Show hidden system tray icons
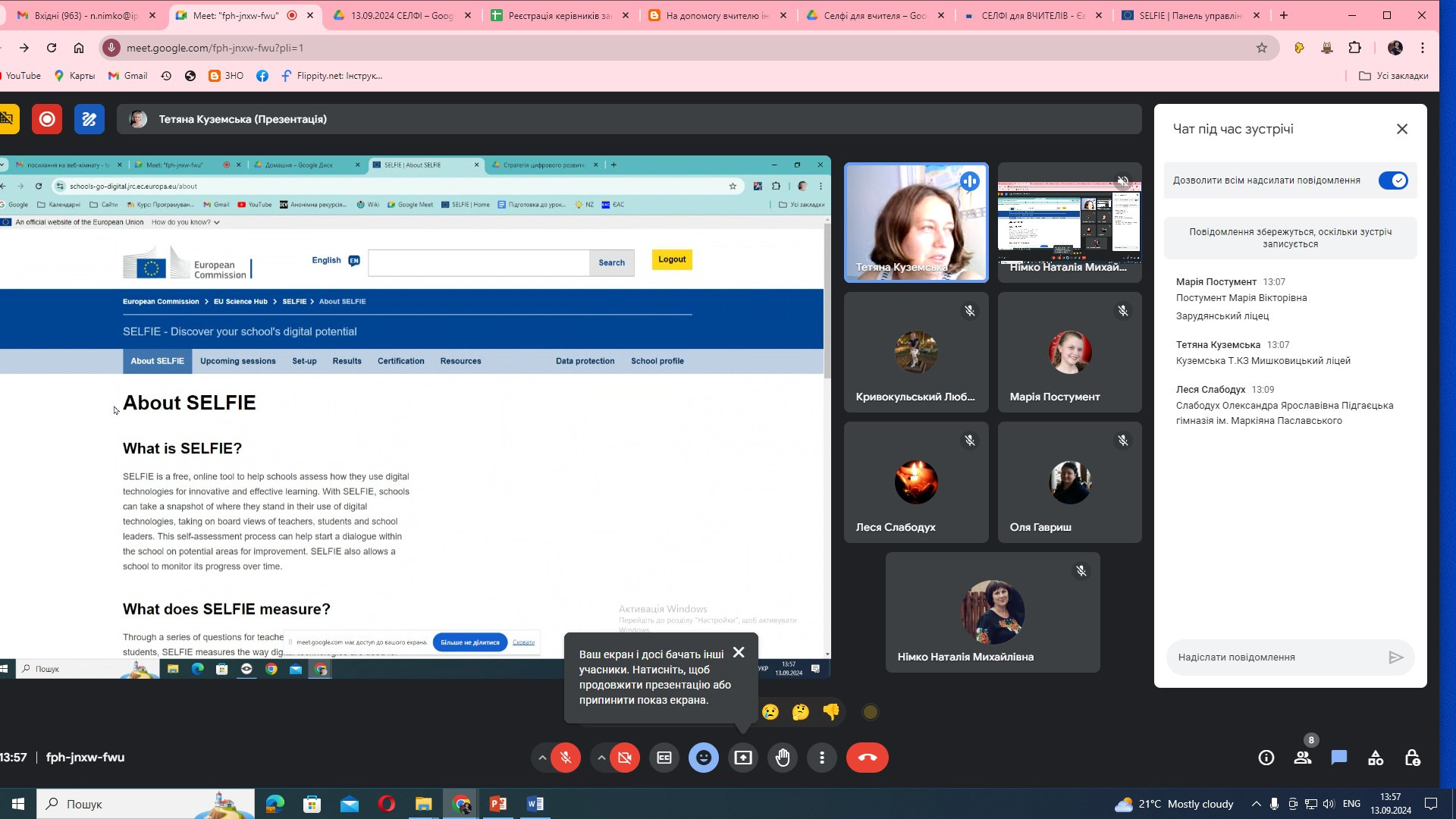 [x=1257, y=804]
